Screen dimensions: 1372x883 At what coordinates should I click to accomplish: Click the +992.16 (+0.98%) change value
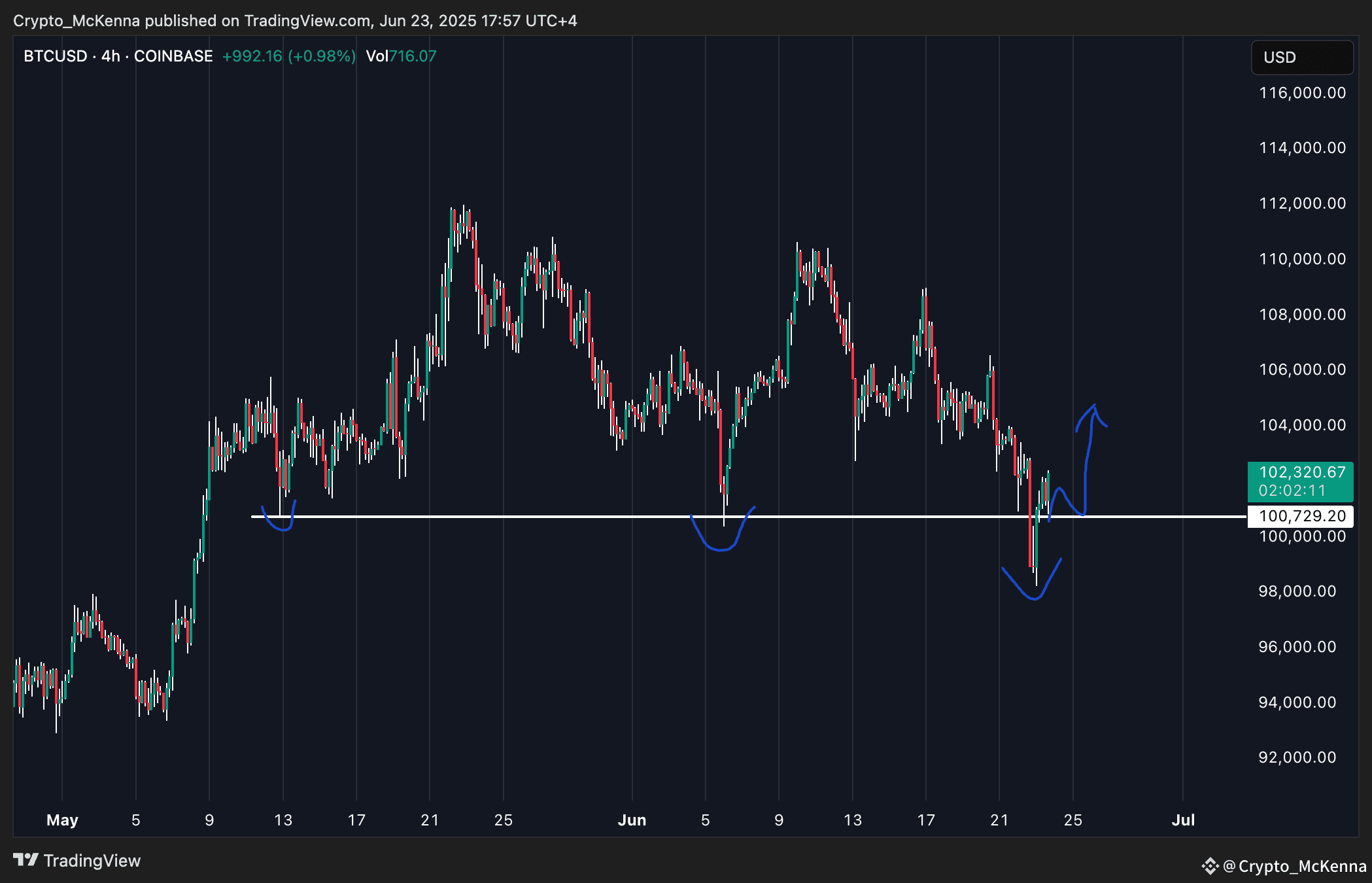click(289, 56)
